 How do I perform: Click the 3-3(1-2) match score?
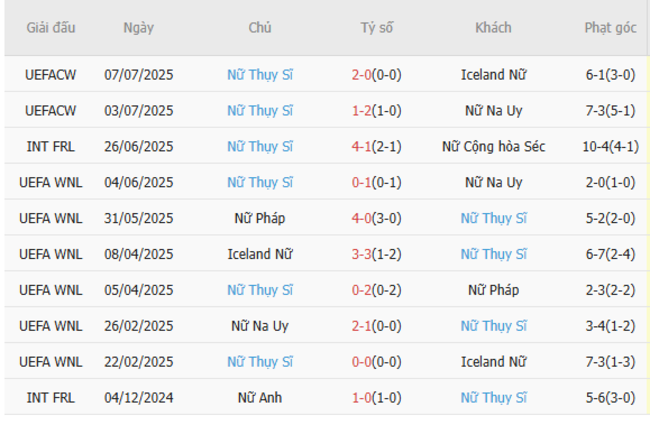click(376, 254)
